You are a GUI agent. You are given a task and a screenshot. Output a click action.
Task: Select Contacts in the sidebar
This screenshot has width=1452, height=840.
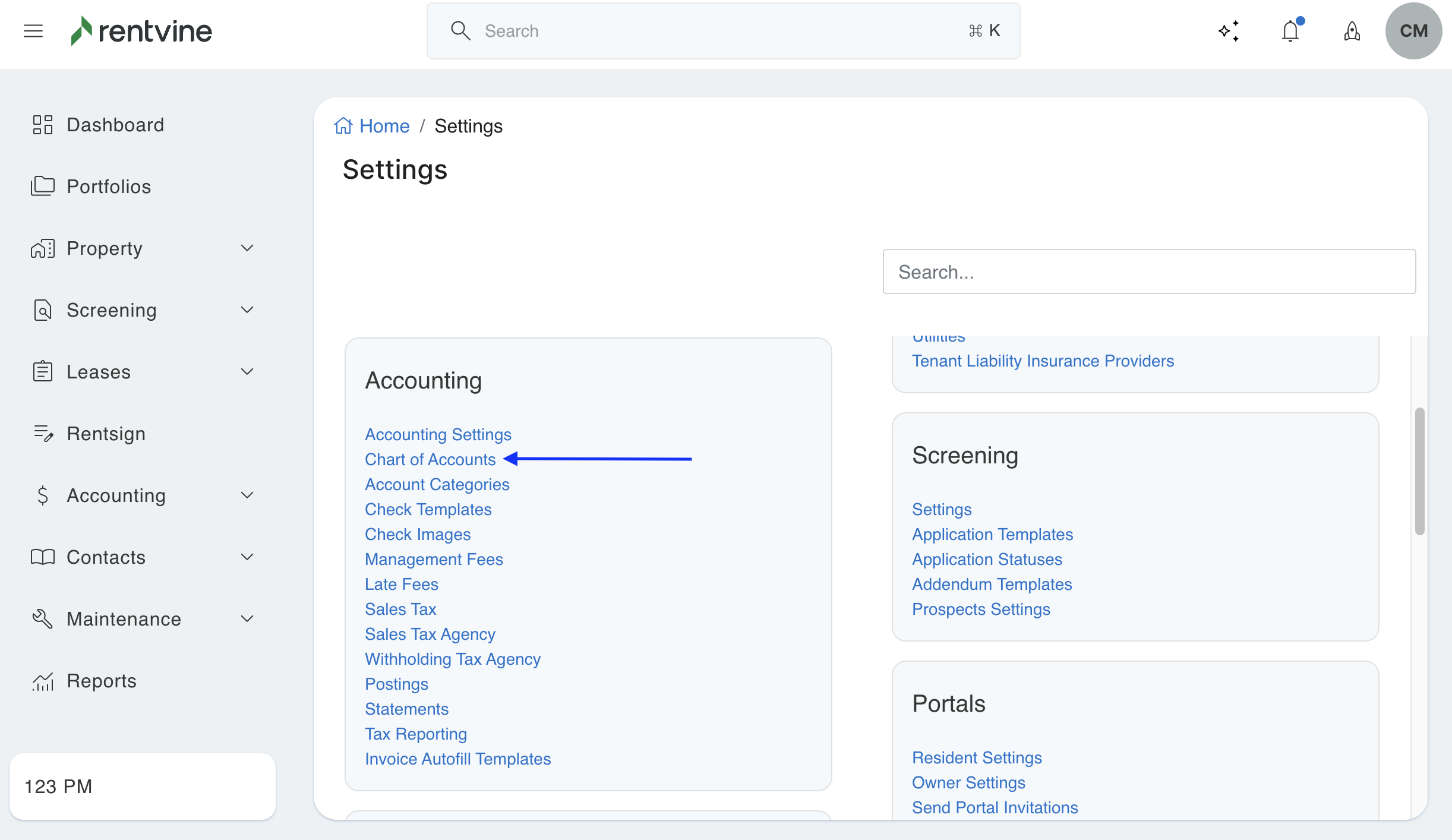[106, 557]
